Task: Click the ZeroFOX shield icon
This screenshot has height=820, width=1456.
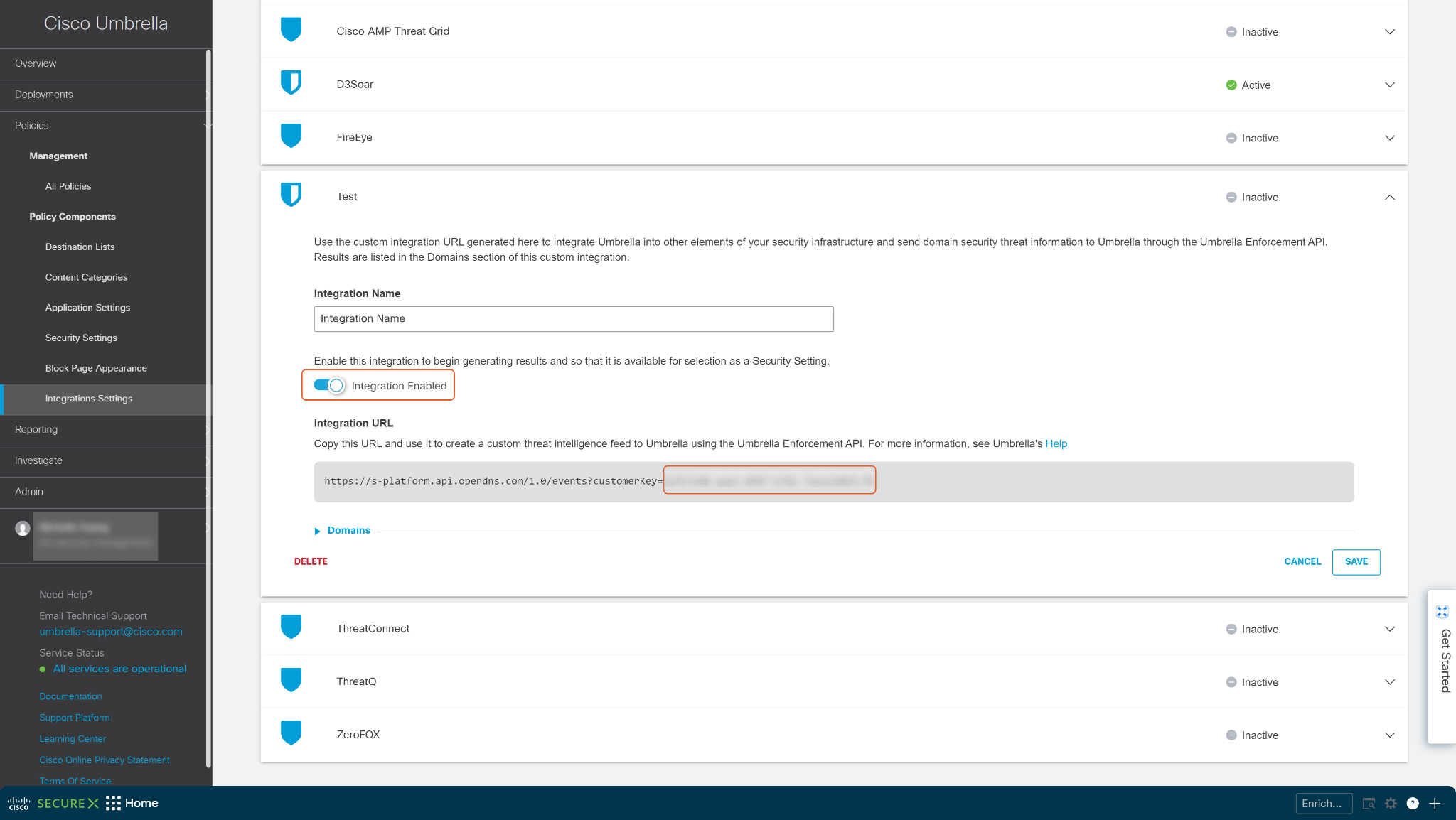Action: [291, 733]
